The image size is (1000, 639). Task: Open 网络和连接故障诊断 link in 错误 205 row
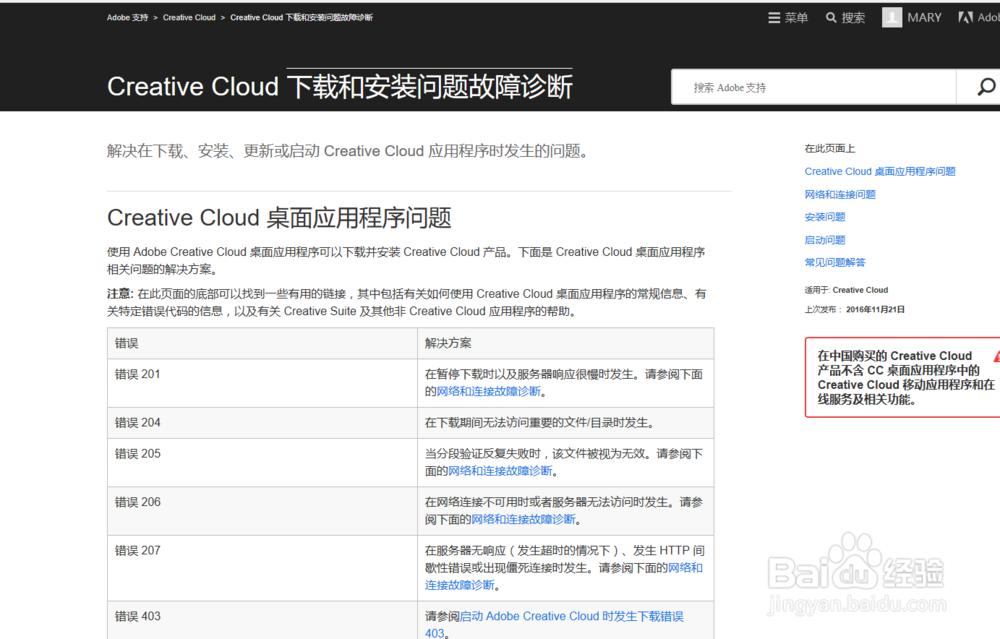click(x=500, y=471)
